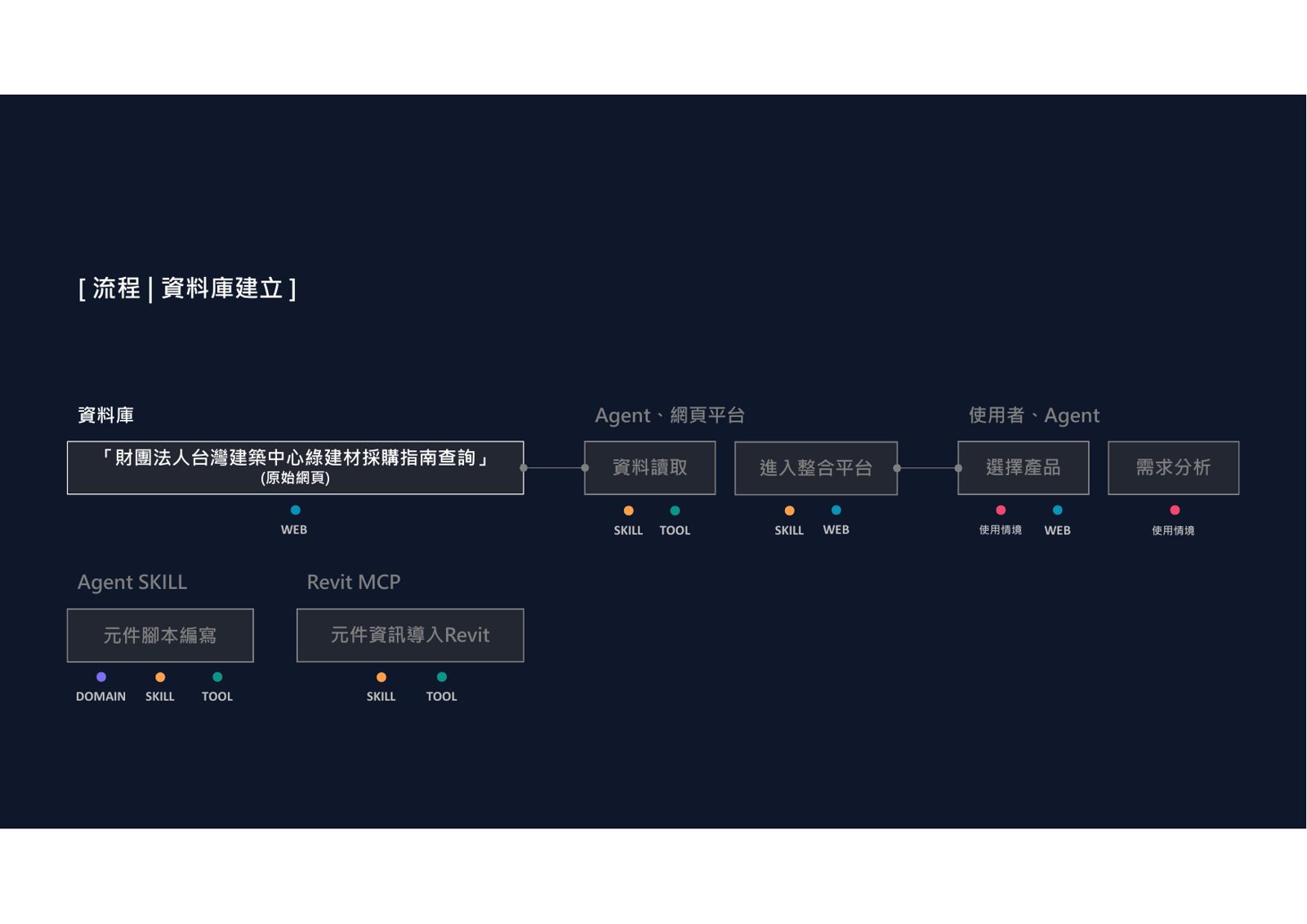Click the orange SKILL dot under 元件資訊導入Revit
The image size is (1307, 924).
(381, 677)
